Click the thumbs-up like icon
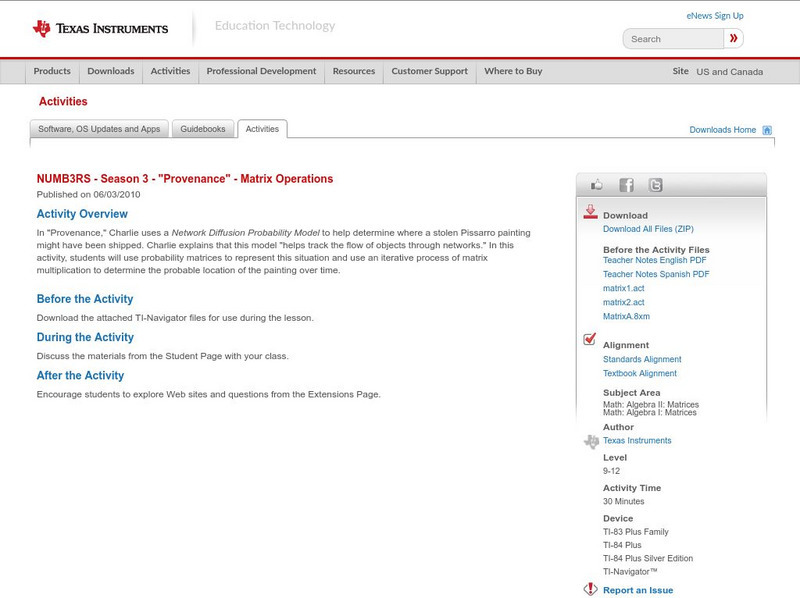 pyautogui.click(x=596, y=185)
